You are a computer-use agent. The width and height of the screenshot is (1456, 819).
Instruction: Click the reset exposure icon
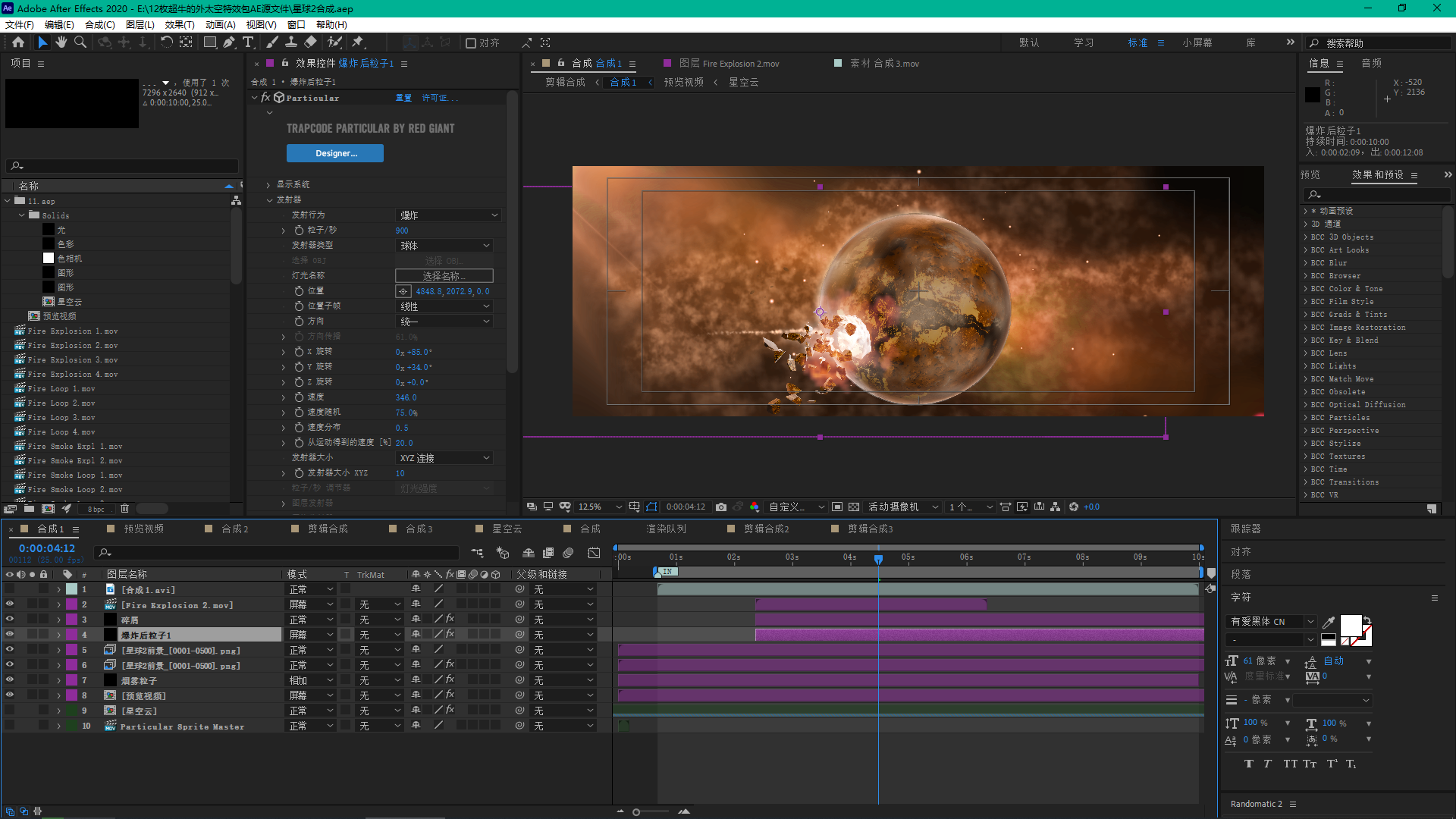[1074, 507]
